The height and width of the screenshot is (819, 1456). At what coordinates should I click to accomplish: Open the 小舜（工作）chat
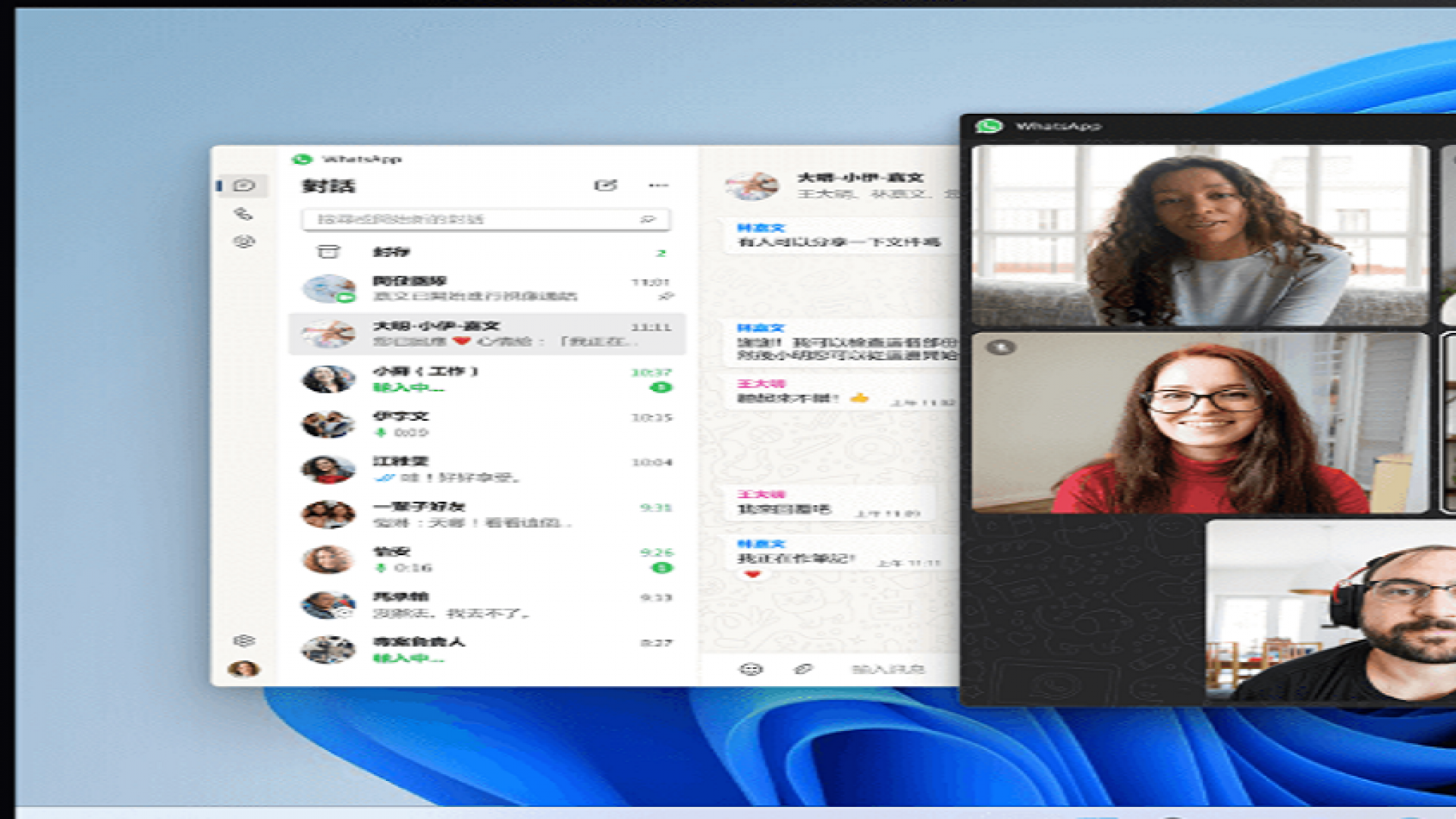point(487,379)
